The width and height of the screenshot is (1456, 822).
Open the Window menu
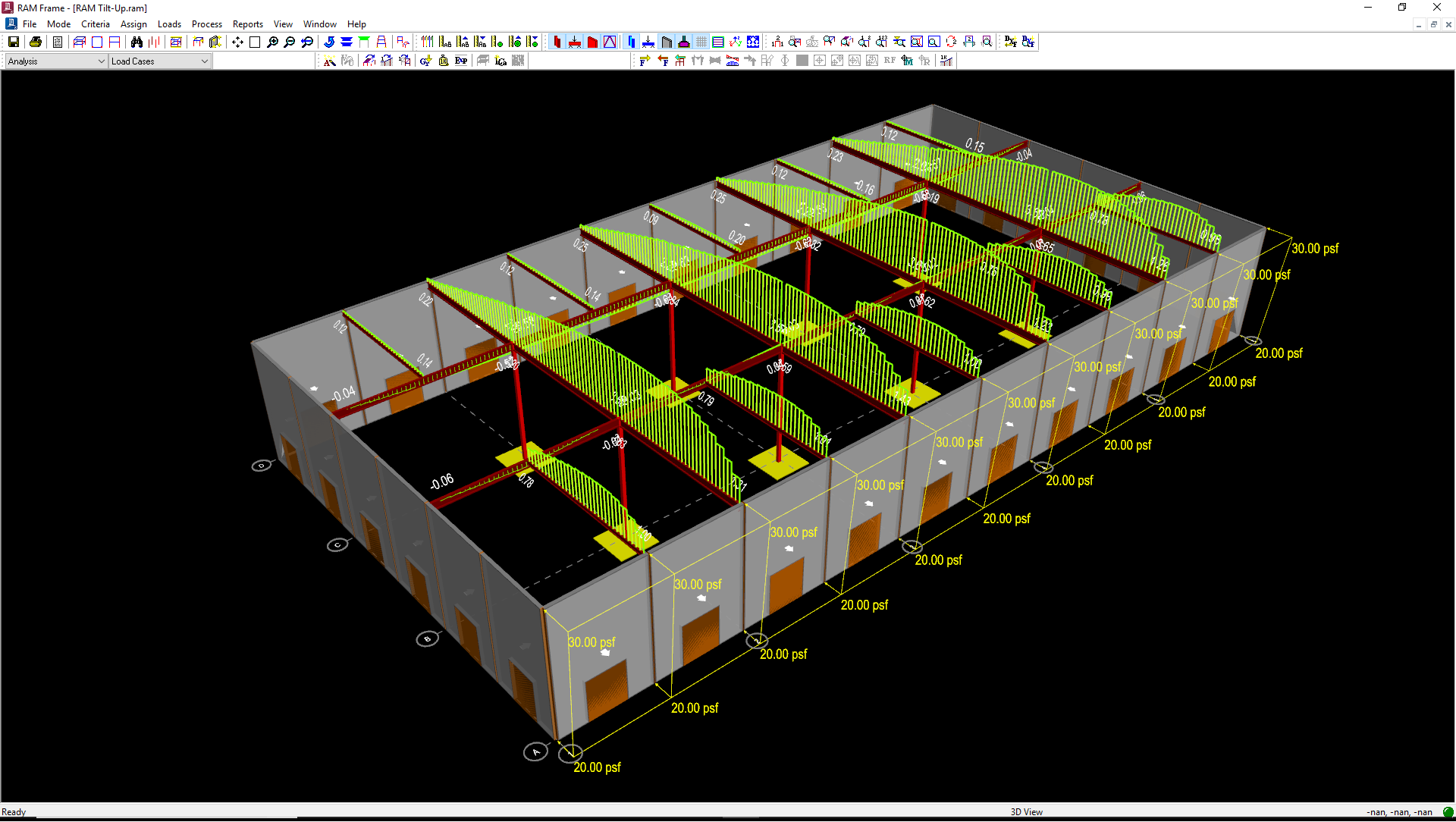[x=320, y=24]
